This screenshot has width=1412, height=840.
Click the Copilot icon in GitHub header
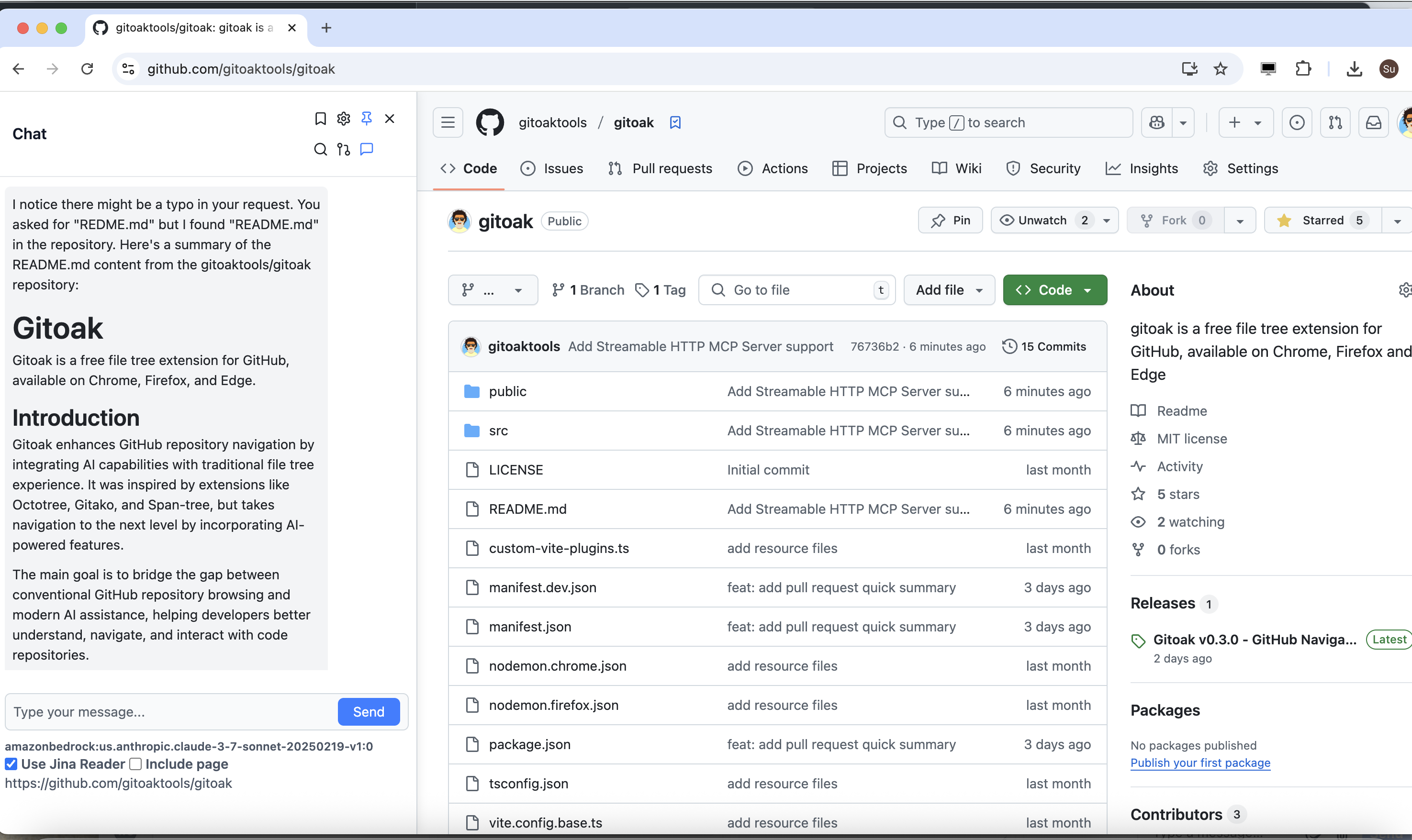(x=1156, y=123)
